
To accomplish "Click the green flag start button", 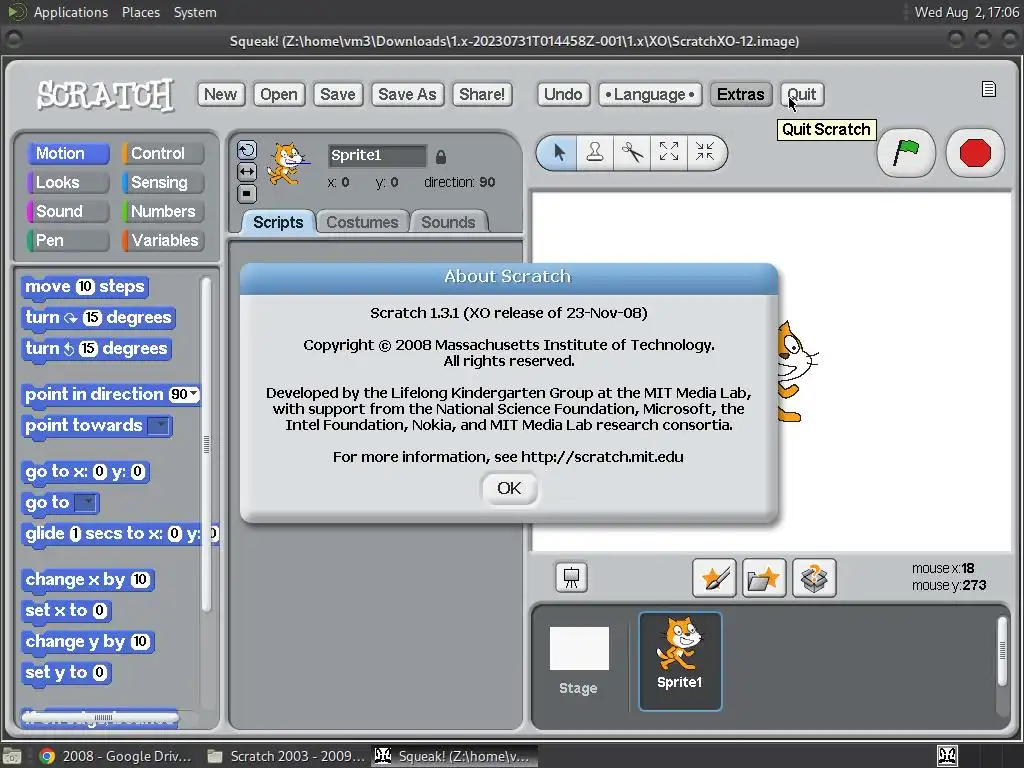I will coord(906,153).
